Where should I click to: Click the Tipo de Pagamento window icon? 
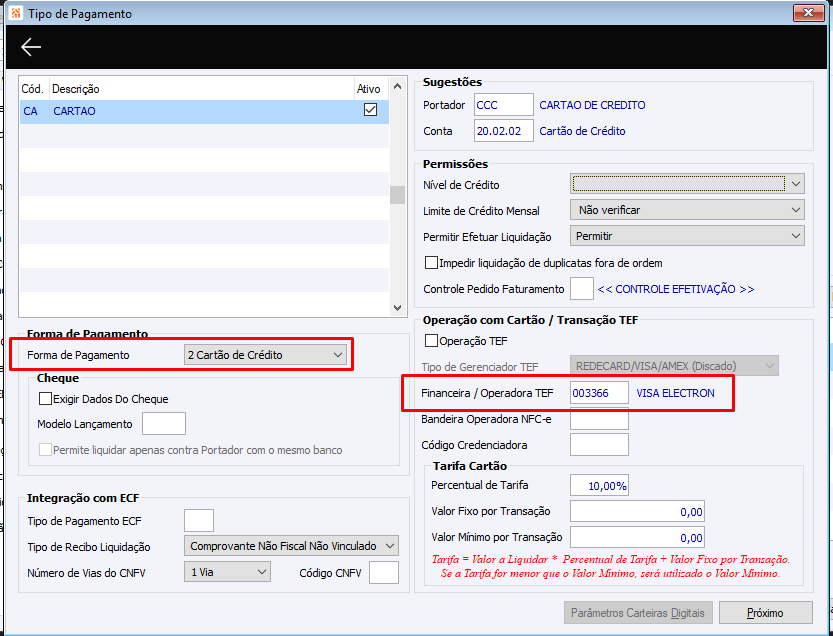pyautogui.click(x=16, y=13)
